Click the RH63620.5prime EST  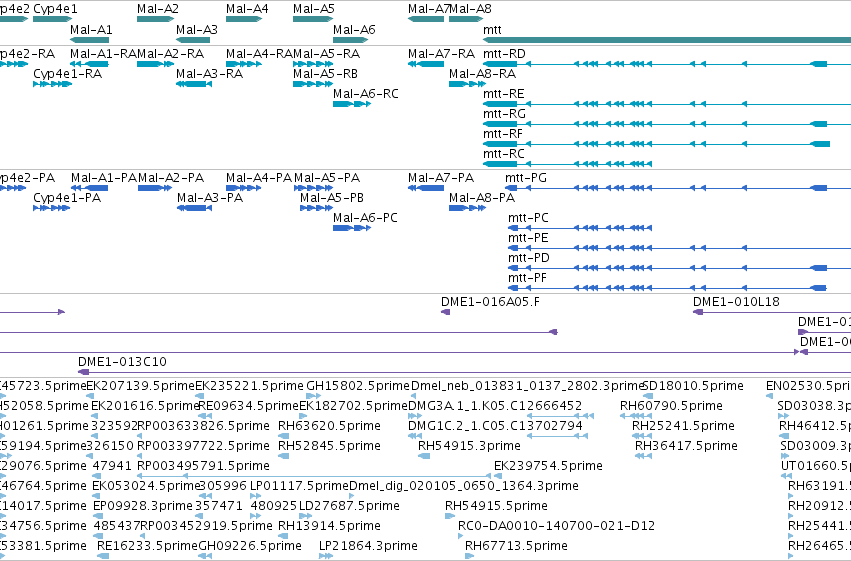click(283, 436)
